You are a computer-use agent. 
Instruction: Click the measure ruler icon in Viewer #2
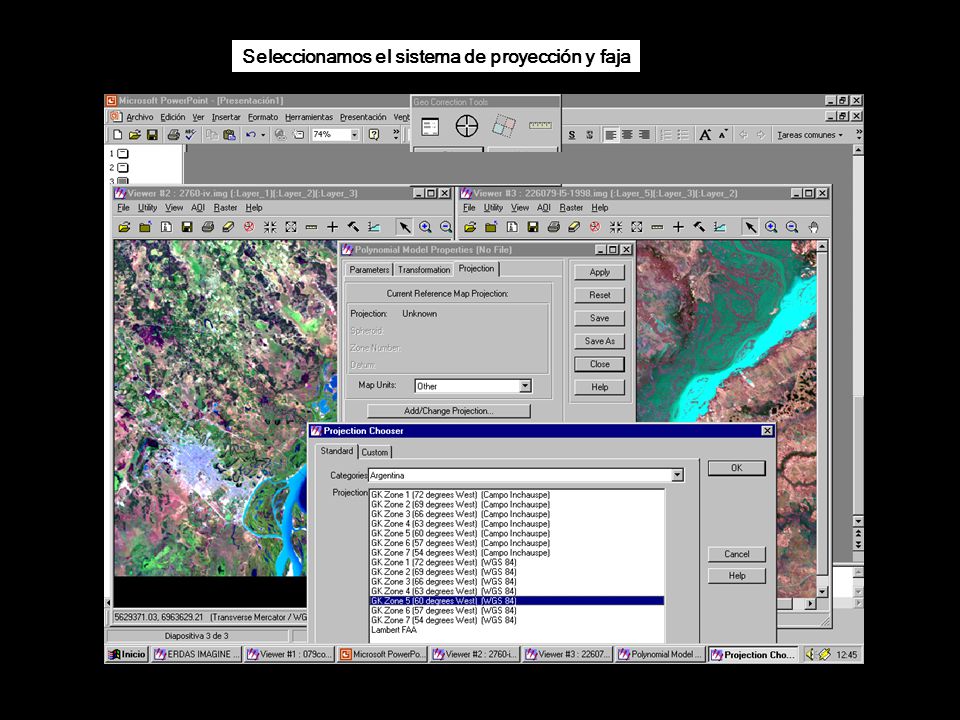(312, 227)
